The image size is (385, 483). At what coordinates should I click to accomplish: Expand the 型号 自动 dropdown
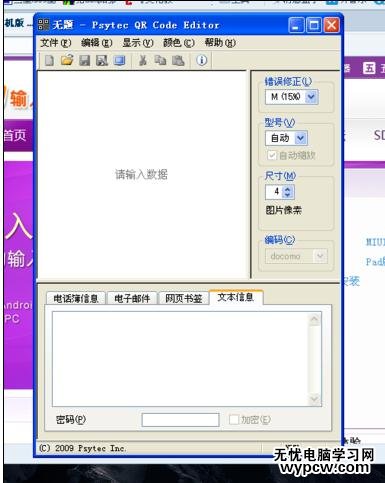(301, 138)
